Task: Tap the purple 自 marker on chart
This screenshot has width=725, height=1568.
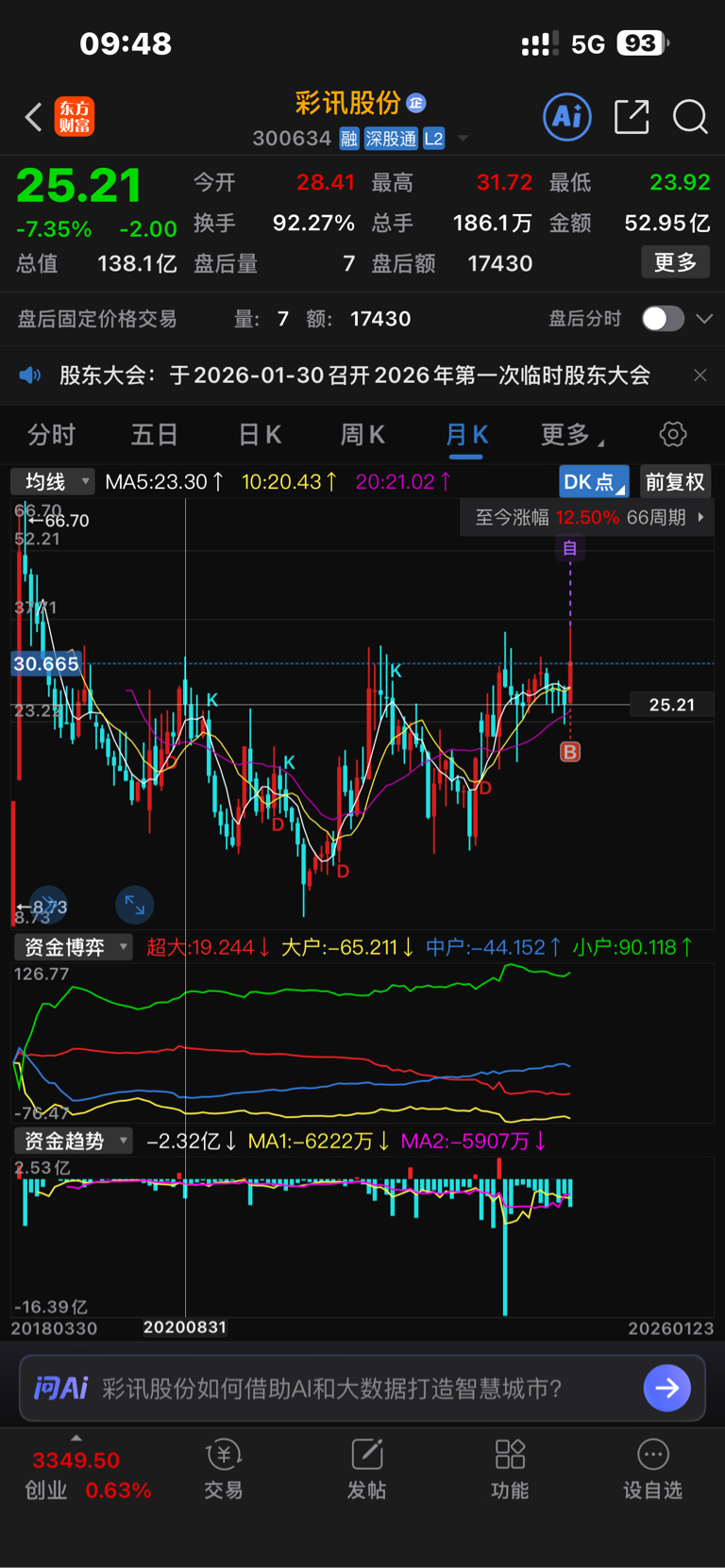Action: pos(570,548)
